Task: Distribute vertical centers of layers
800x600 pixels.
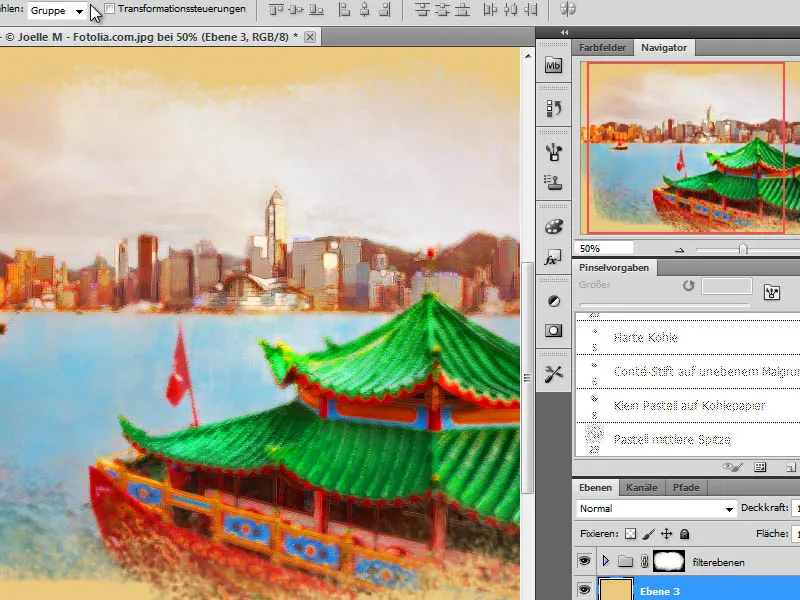Action: pyautogui.click(x=442, y=9)
